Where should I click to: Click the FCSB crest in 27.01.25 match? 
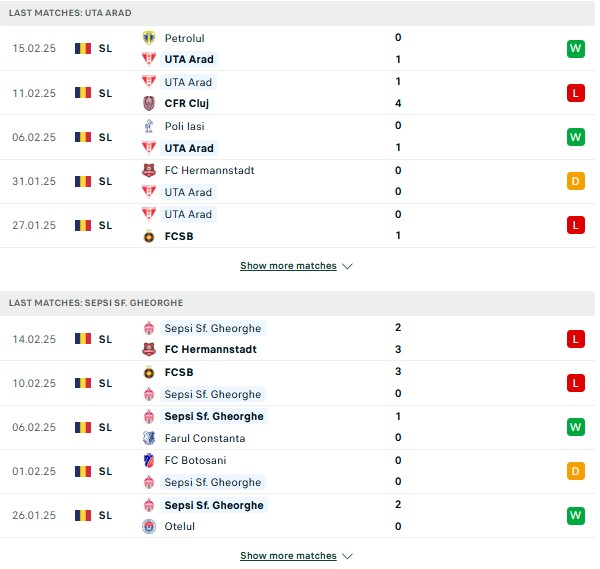pos(149,237)
